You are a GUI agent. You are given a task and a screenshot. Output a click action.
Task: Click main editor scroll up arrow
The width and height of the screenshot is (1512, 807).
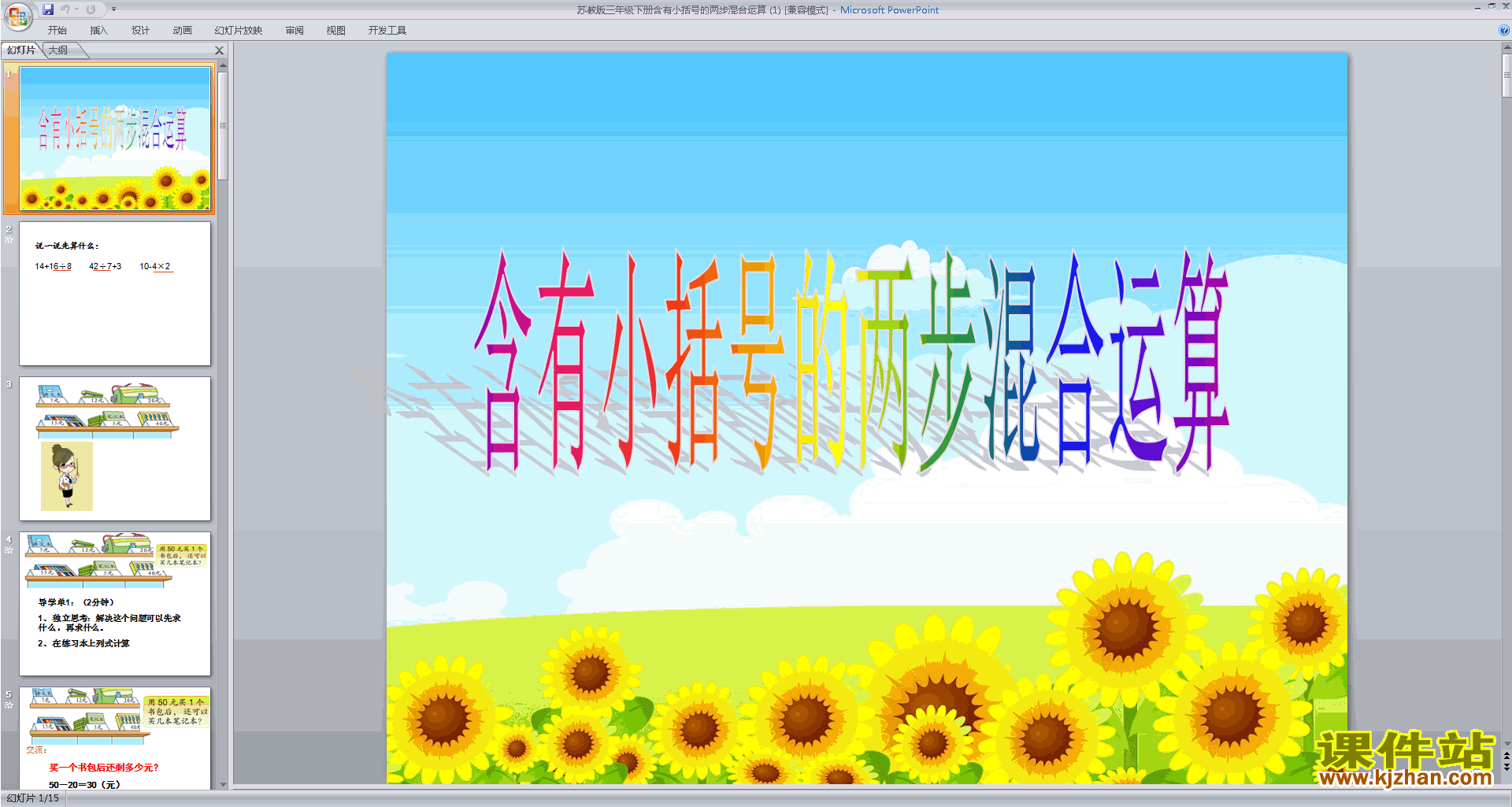[x=1507, y=48]
